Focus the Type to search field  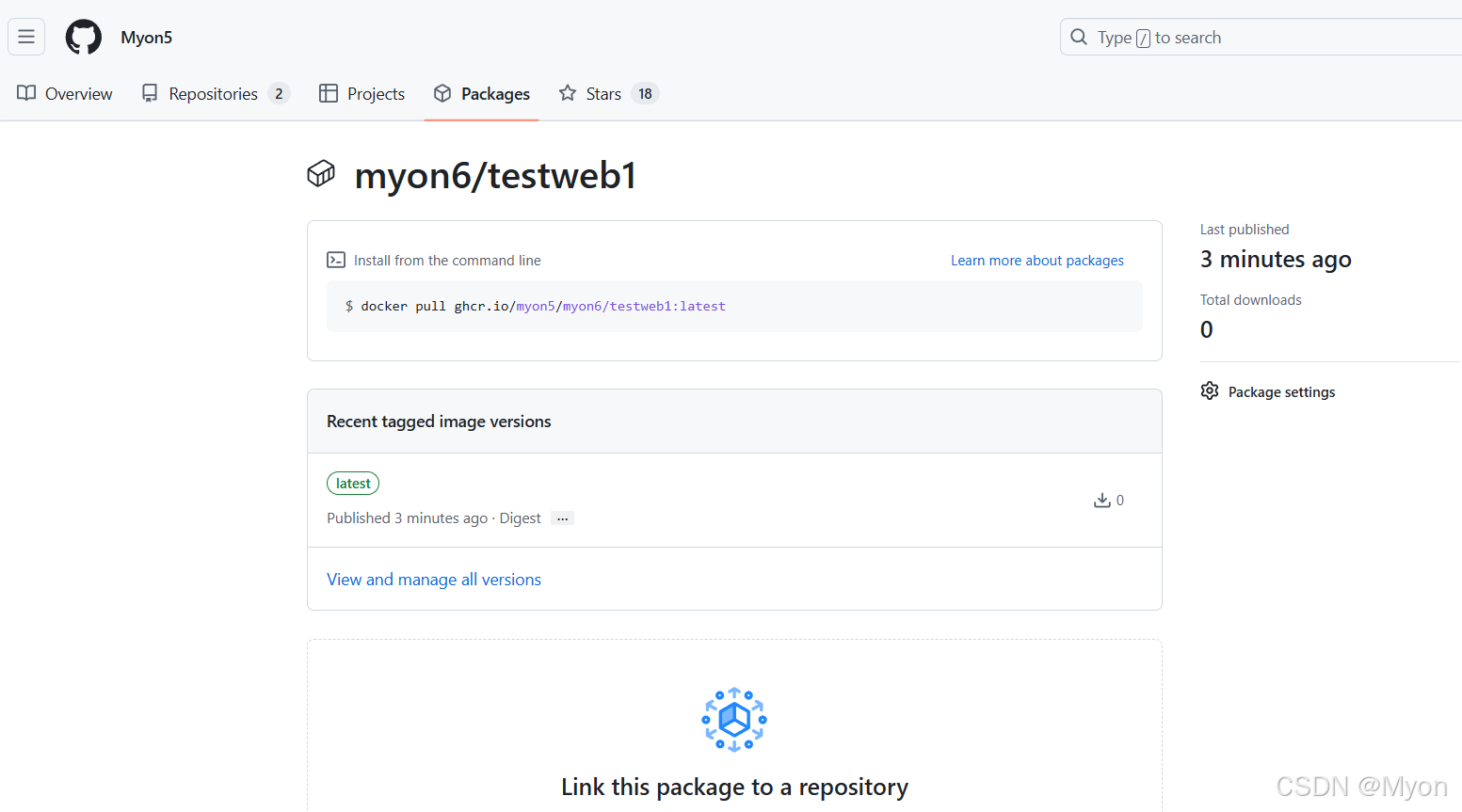(x=1261, y=38)
